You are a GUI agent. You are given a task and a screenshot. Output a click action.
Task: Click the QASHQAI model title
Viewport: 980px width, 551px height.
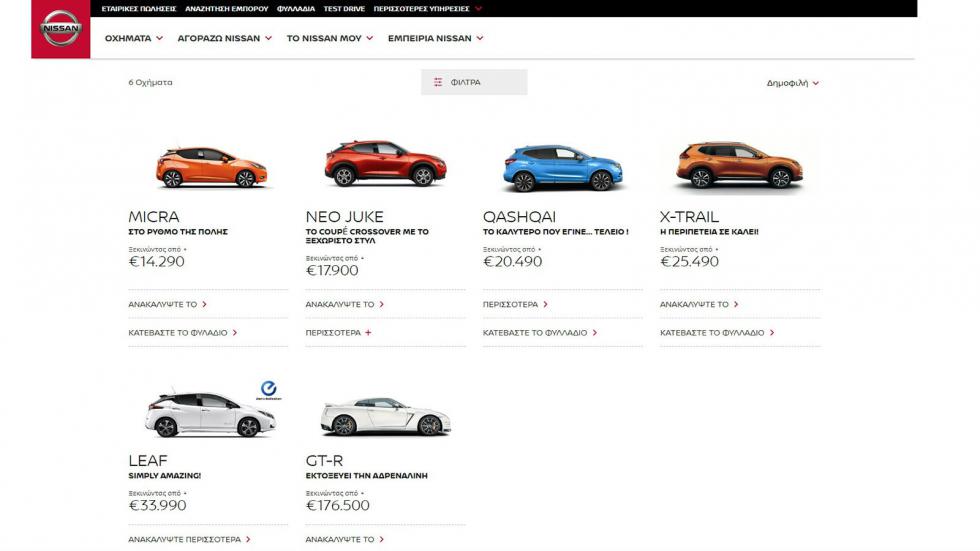[519, 217]
